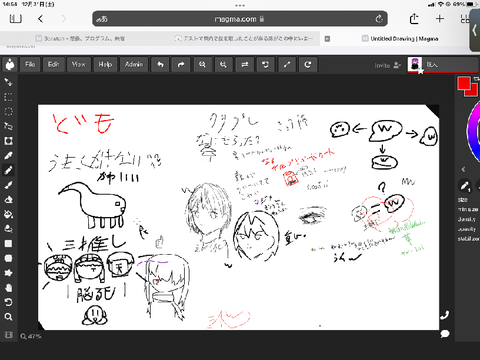Click the size brush setting label
480x360 pixels.
(x=463, y=200)
